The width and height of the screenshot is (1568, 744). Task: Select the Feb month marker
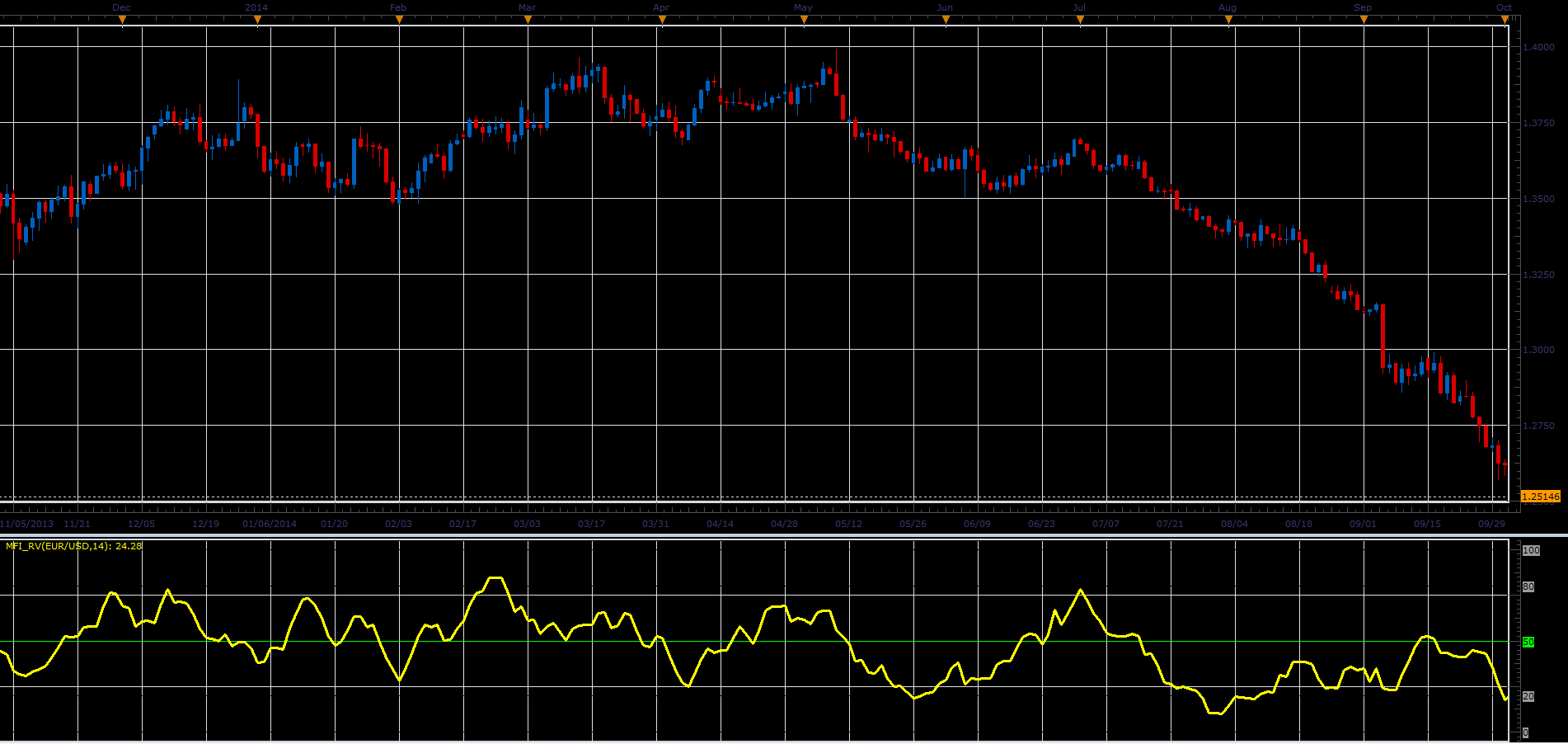coord(399,21)
